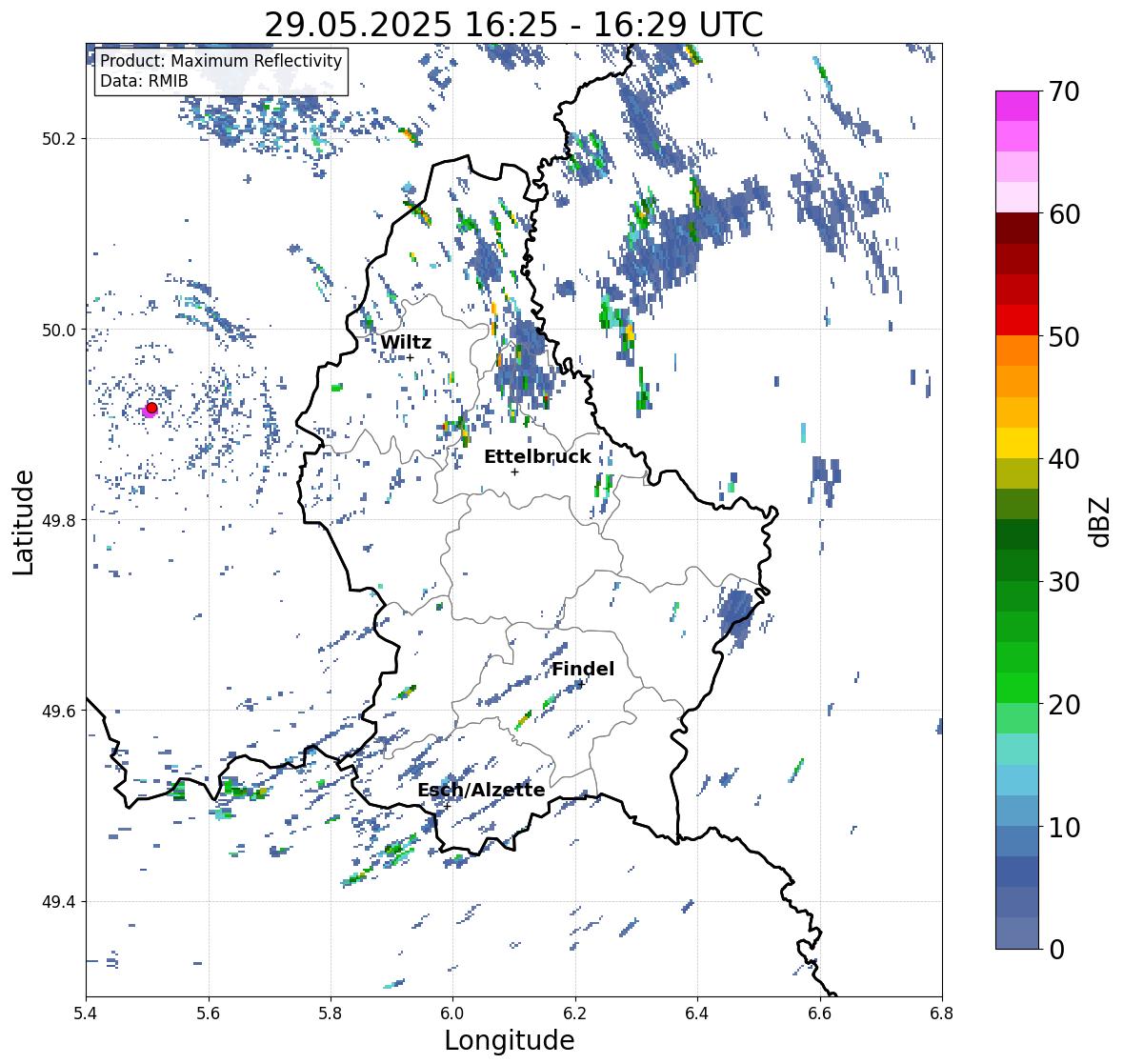Click the red radar site marker
This screenshot has width=1123, height=1064.
[151, 408]
